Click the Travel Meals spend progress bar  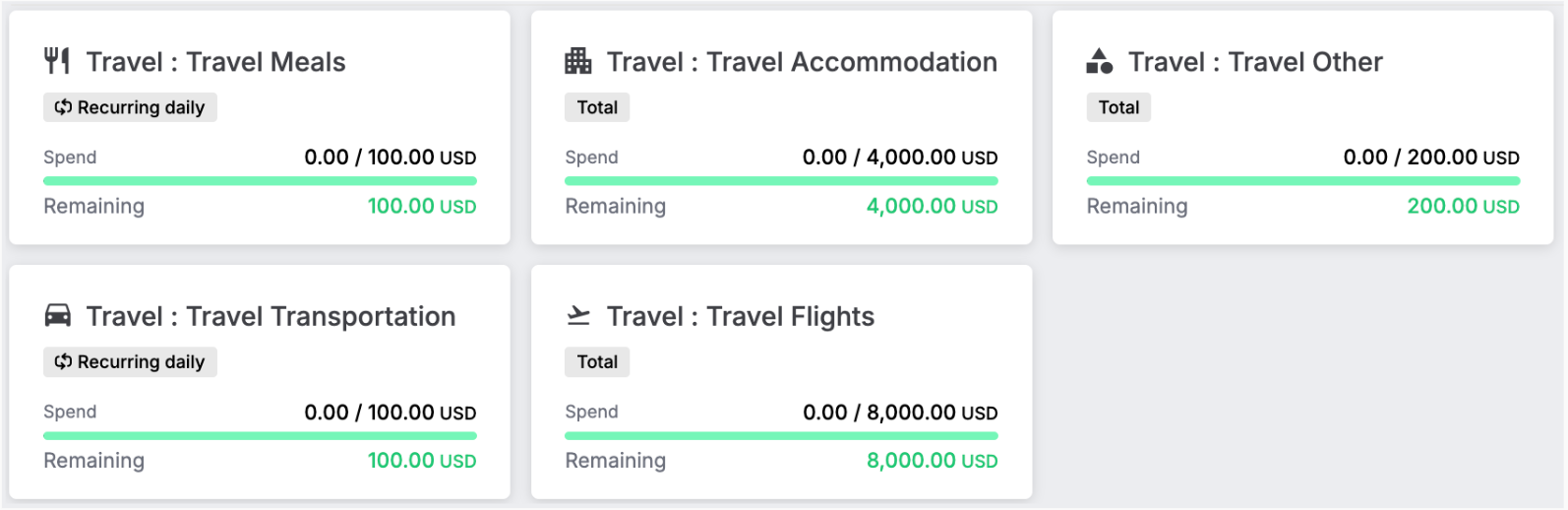[x=260, y=181]
